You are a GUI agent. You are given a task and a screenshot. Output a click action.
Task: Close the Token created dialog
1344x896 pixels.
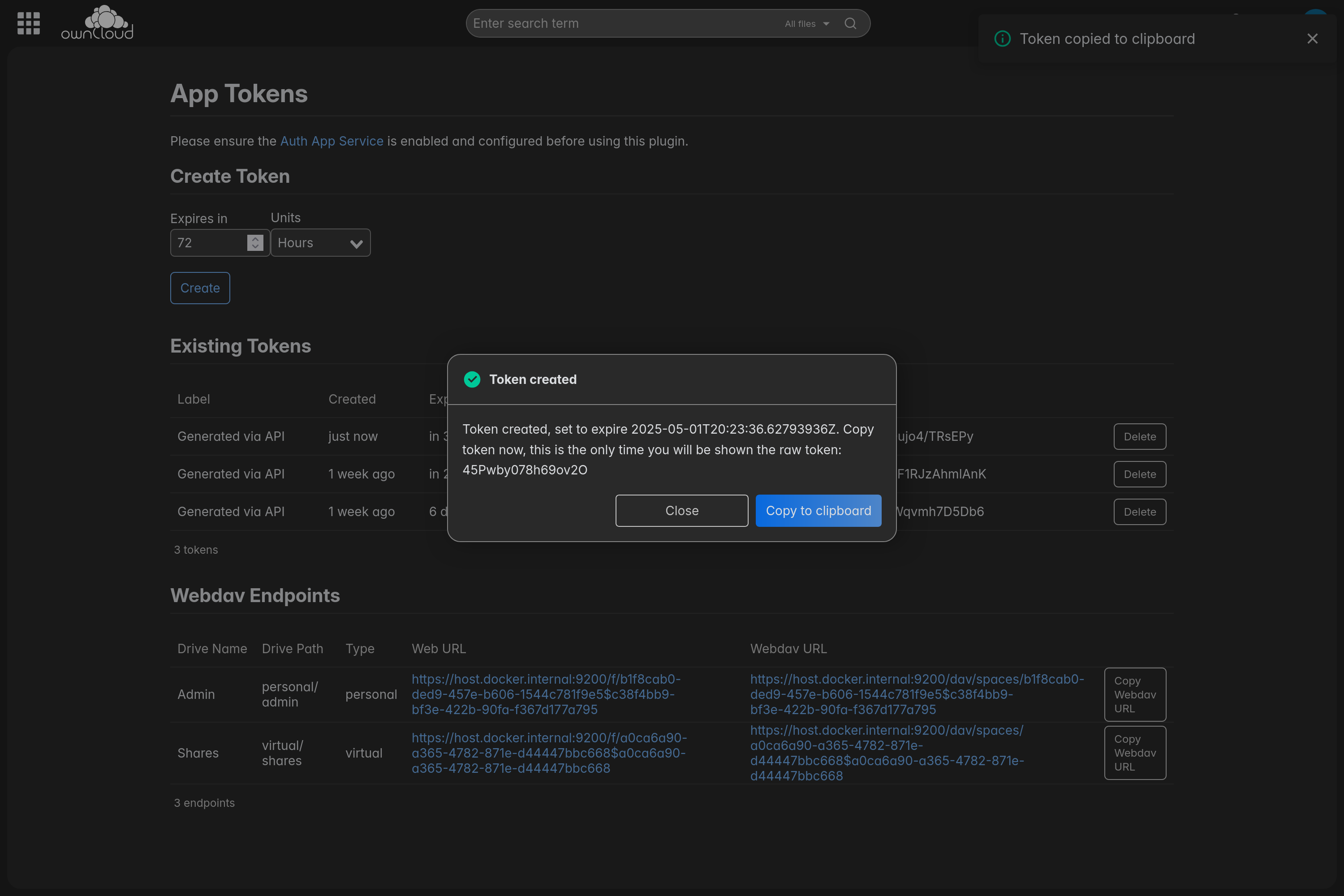pyautogui.click(x=682, y=511)
